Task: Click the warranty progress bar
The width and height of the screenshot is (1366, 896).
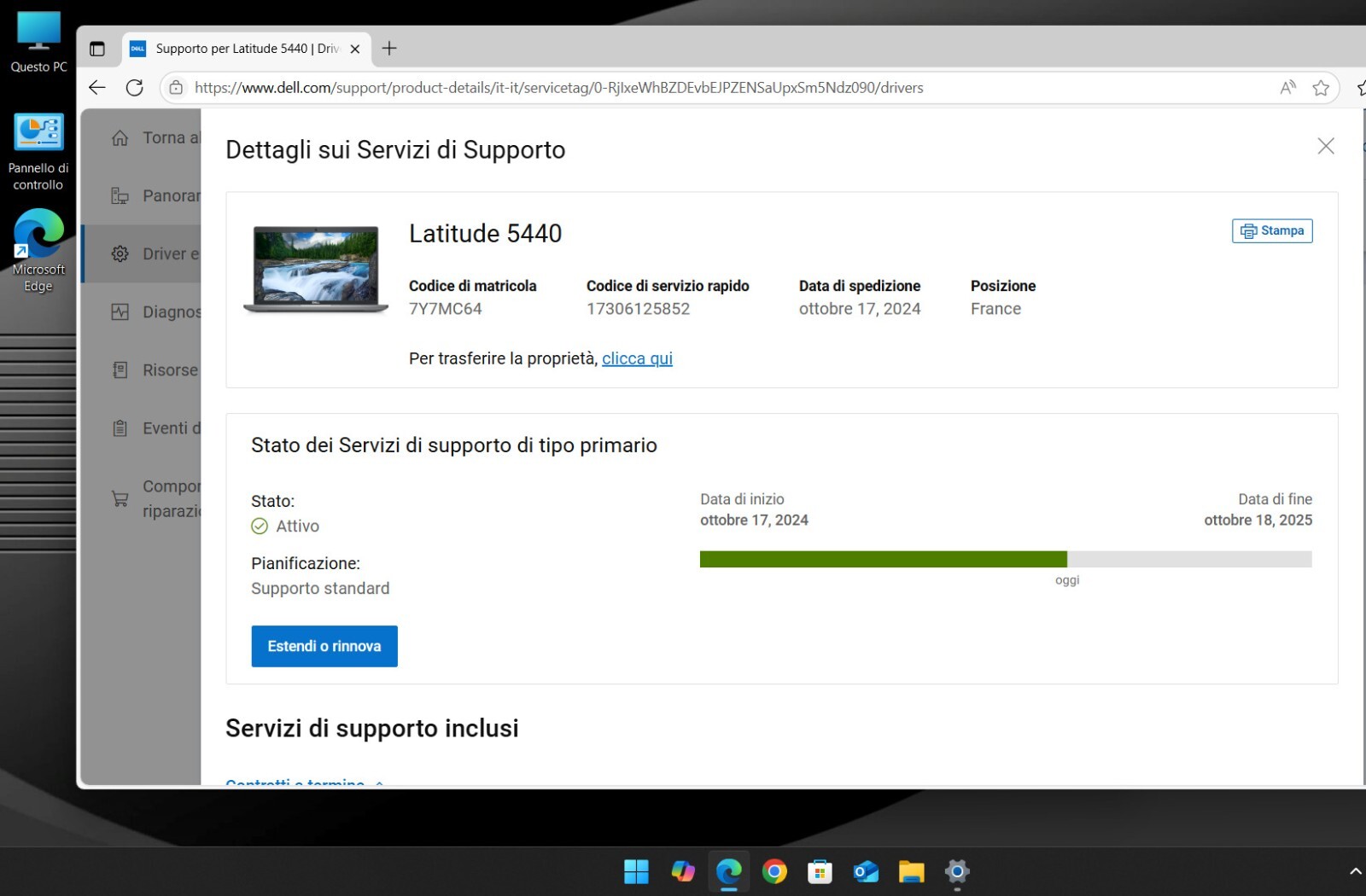Action: [x=1006, y=559]
